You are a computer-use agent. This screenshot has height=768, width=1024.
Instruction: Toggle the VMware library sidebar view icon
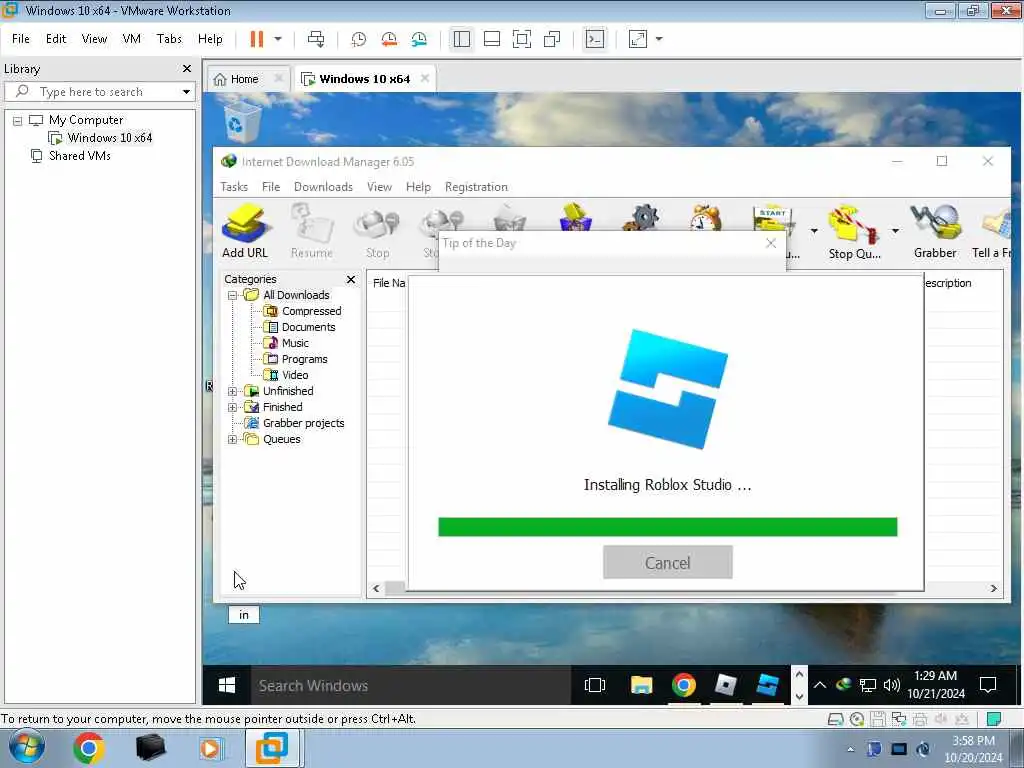(462, 39)
